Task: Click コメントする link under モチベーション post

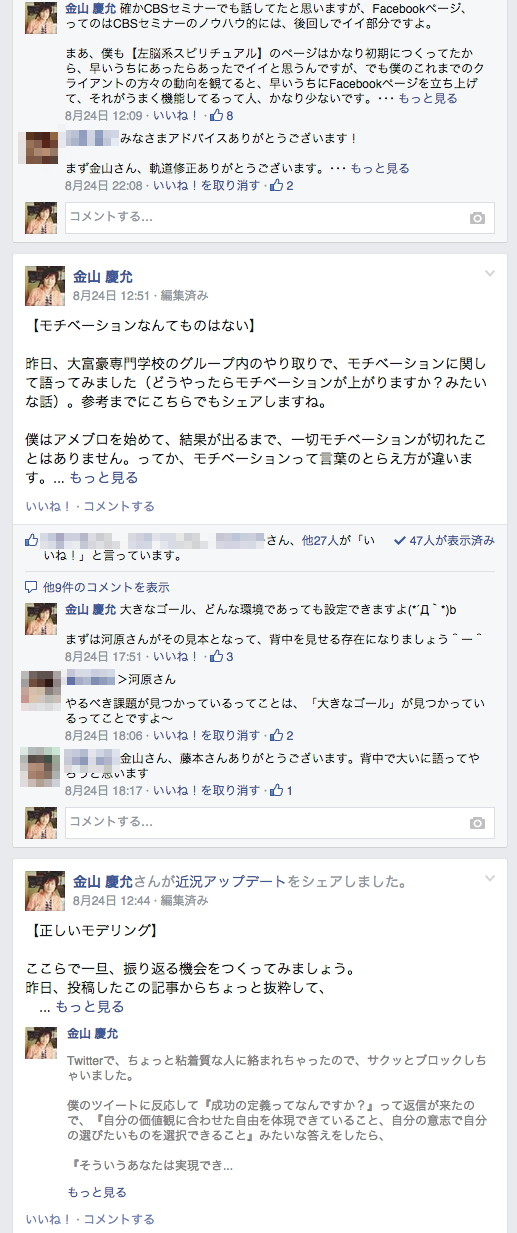Action: point(119,506)
